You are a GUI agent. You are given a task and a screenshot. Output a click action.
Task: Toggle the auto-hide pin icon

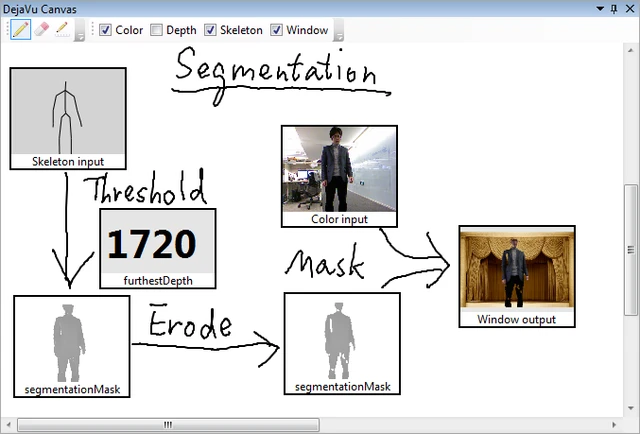pyautogui.click(x=614, y=9)
